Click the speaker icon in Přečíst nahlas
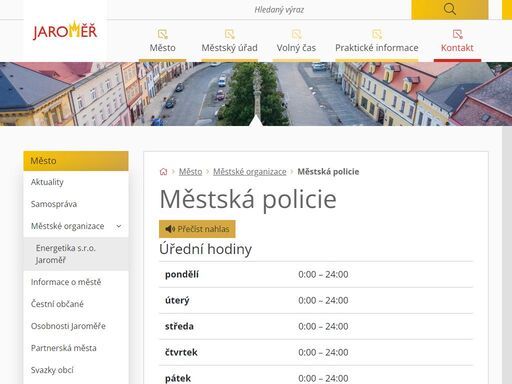This screenshot has width=512, height=384. point(170,229)
